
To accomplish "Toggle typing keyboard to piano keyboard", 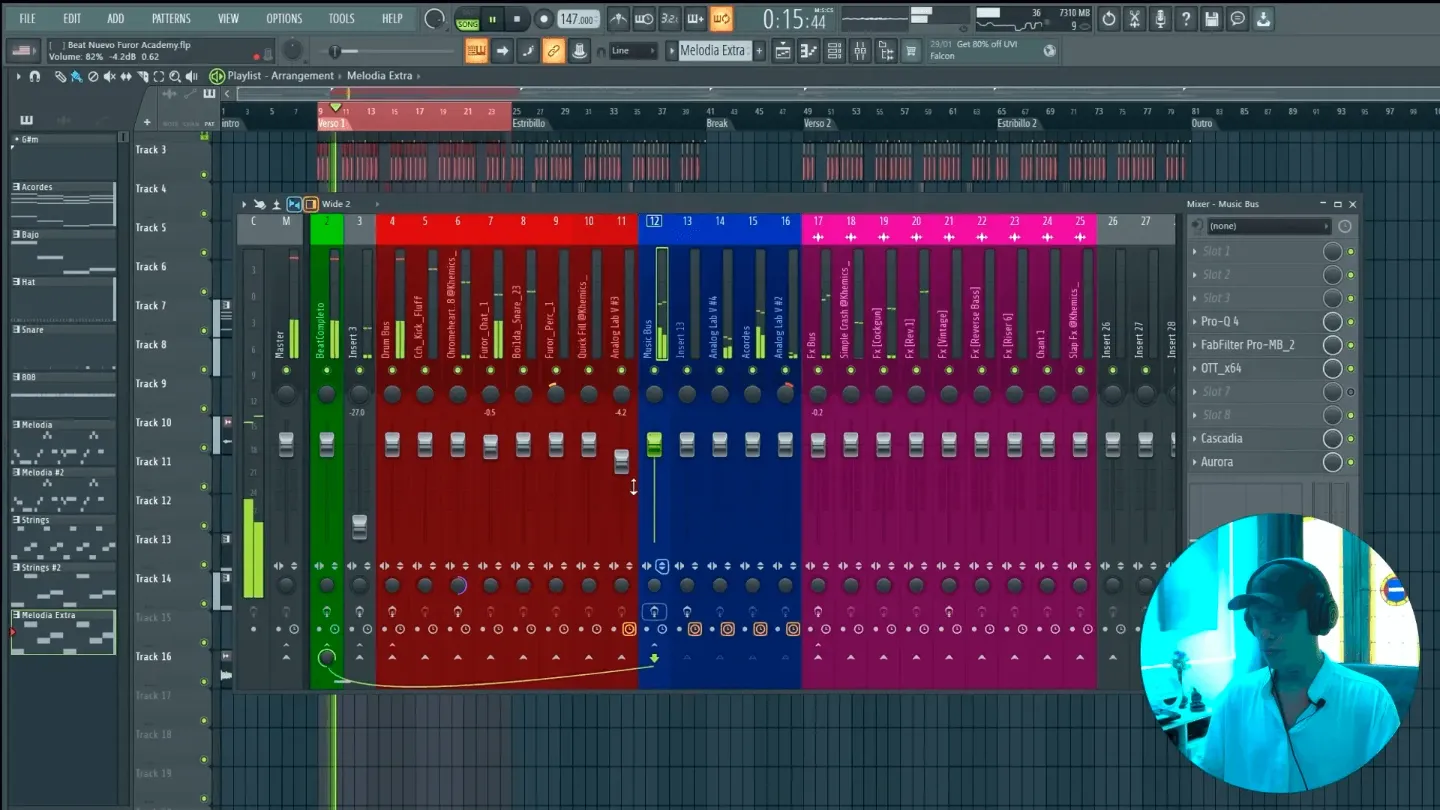I will tap(477, 51).
